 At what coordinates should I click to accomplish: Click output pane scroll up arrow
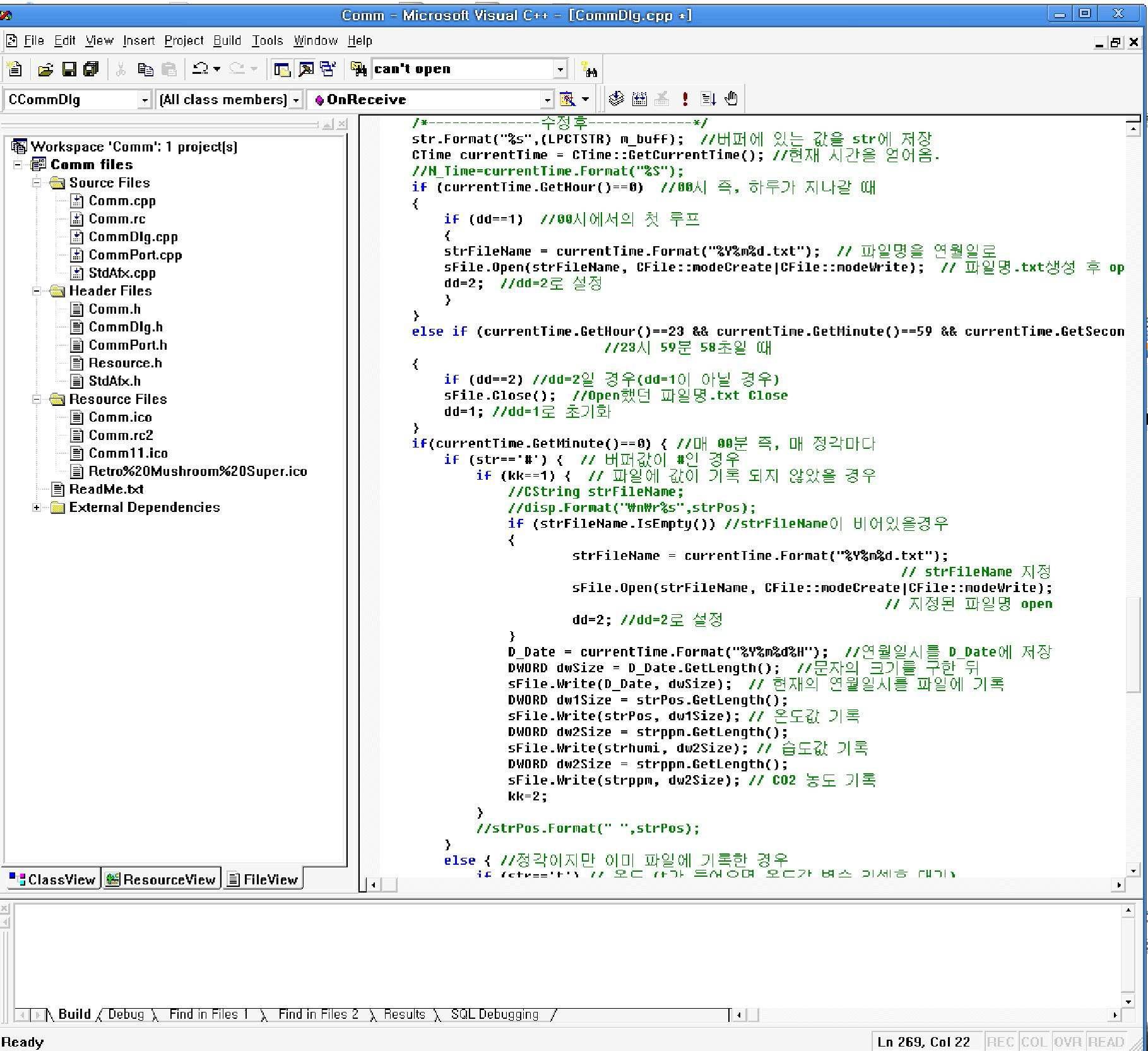click(x=1128, y=910)
